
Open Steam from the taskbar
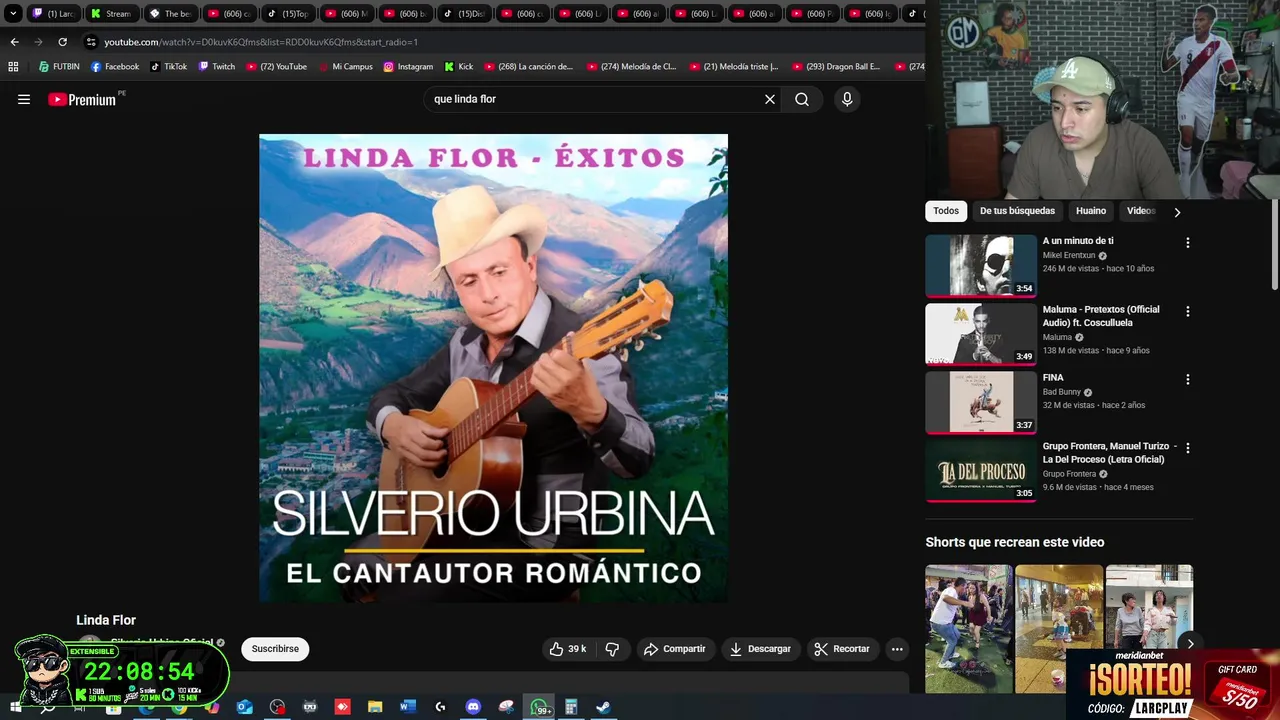(603, 707)
